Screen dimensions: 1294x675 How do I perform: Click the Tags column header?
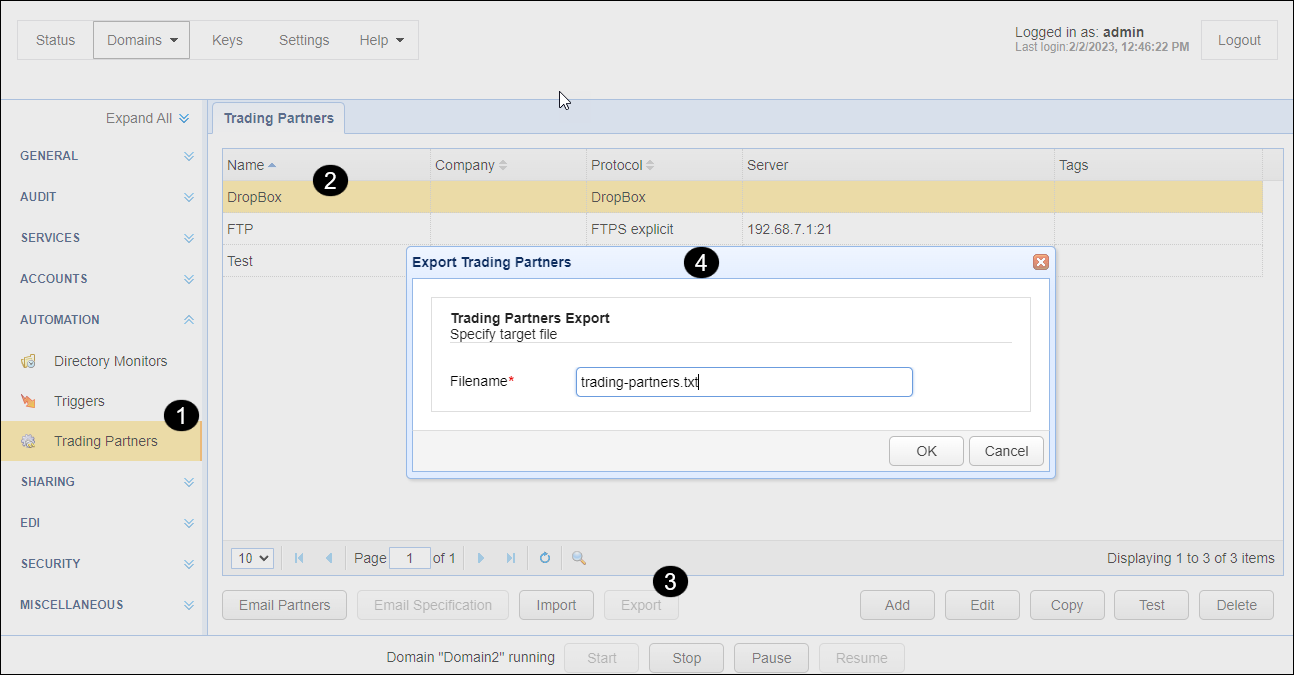1158,165
